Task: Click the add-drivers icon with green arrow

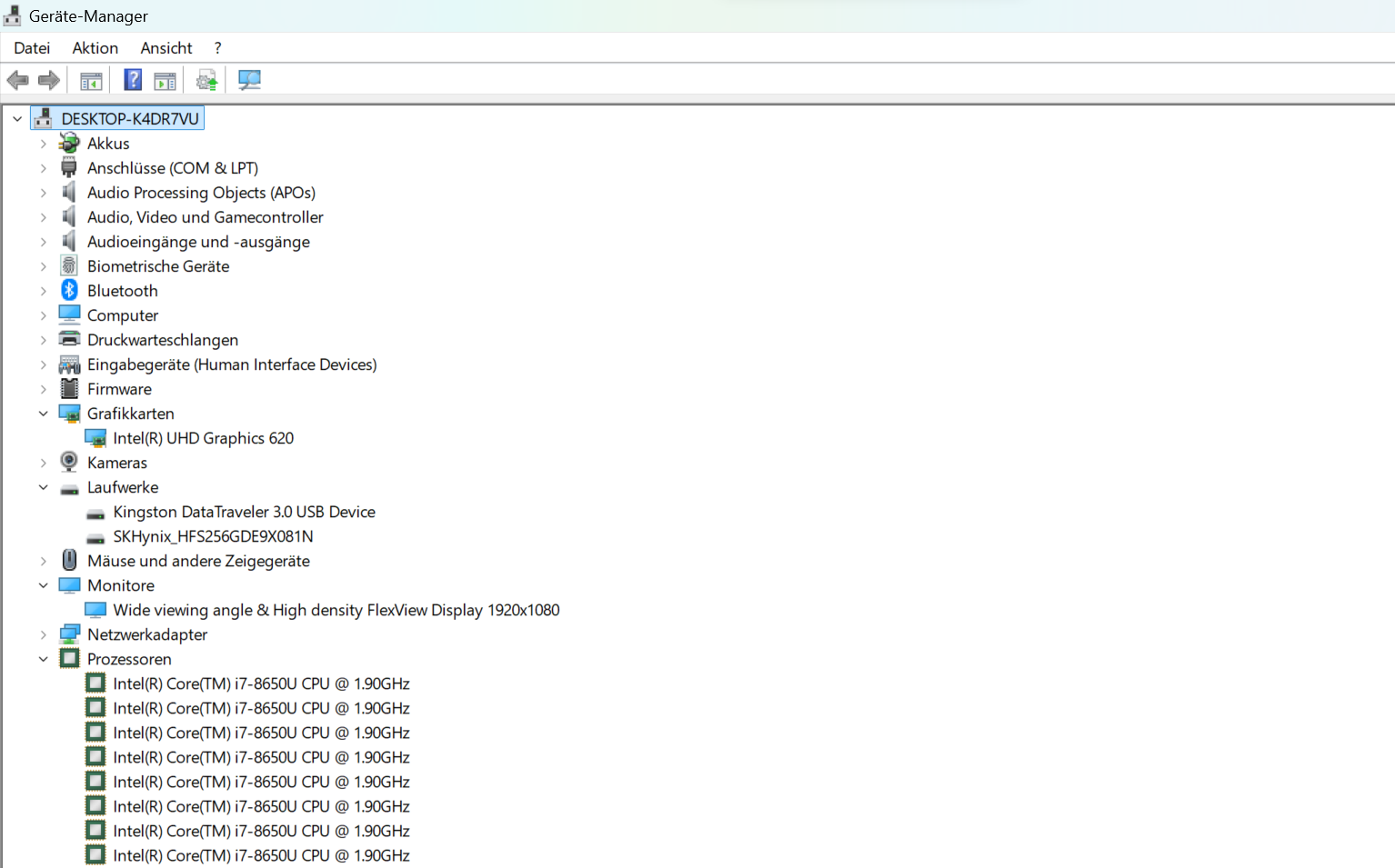Action: pos(206,81)
